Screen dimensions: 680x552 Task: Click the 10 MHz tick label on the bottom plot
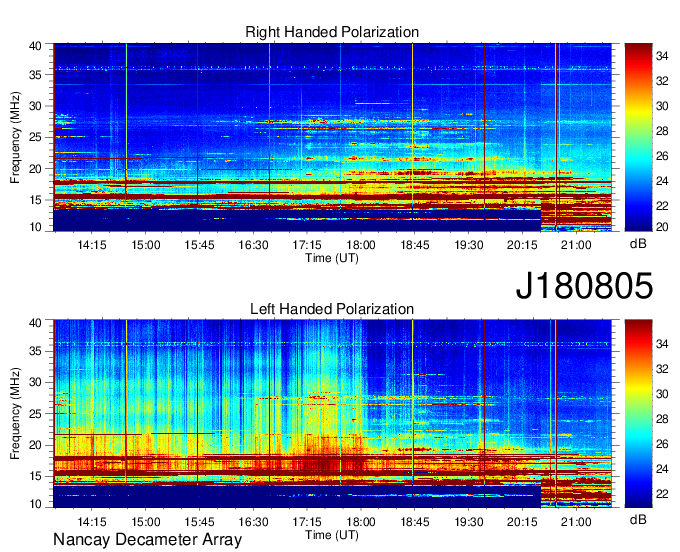(x=36, y=504)
